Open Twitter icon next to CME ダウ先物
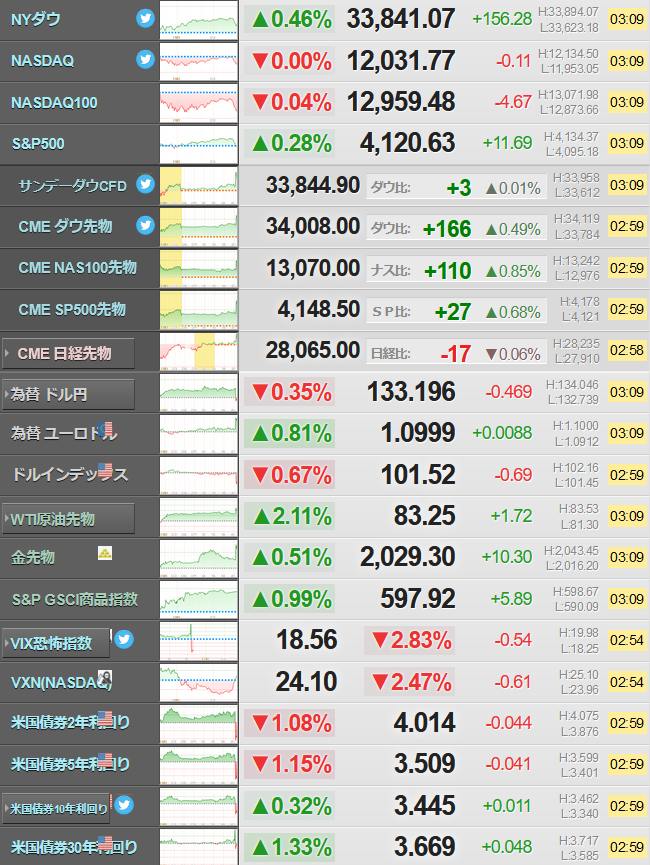 tap(145, 225)
